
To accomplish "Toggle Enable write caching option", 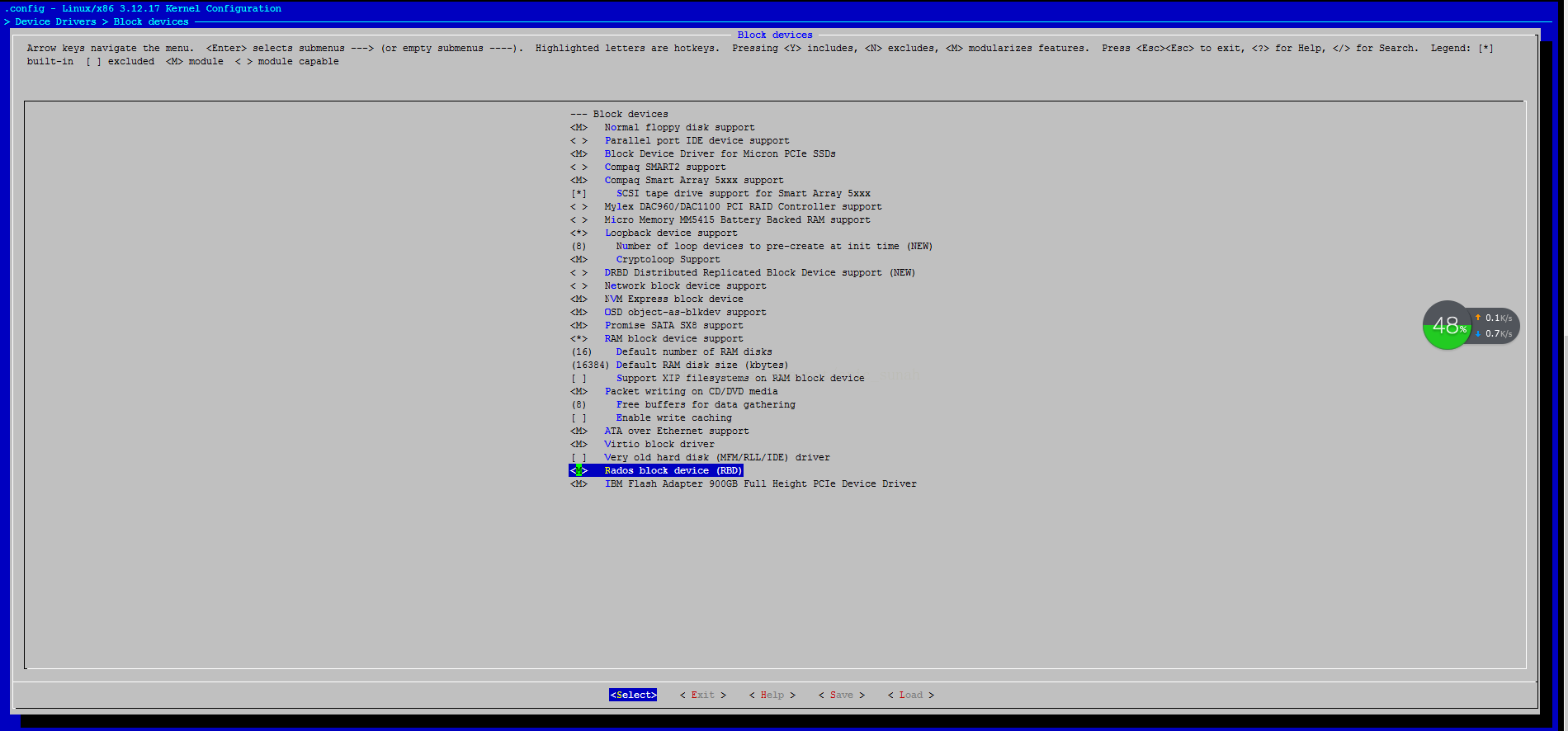I will tap(650, 417).
